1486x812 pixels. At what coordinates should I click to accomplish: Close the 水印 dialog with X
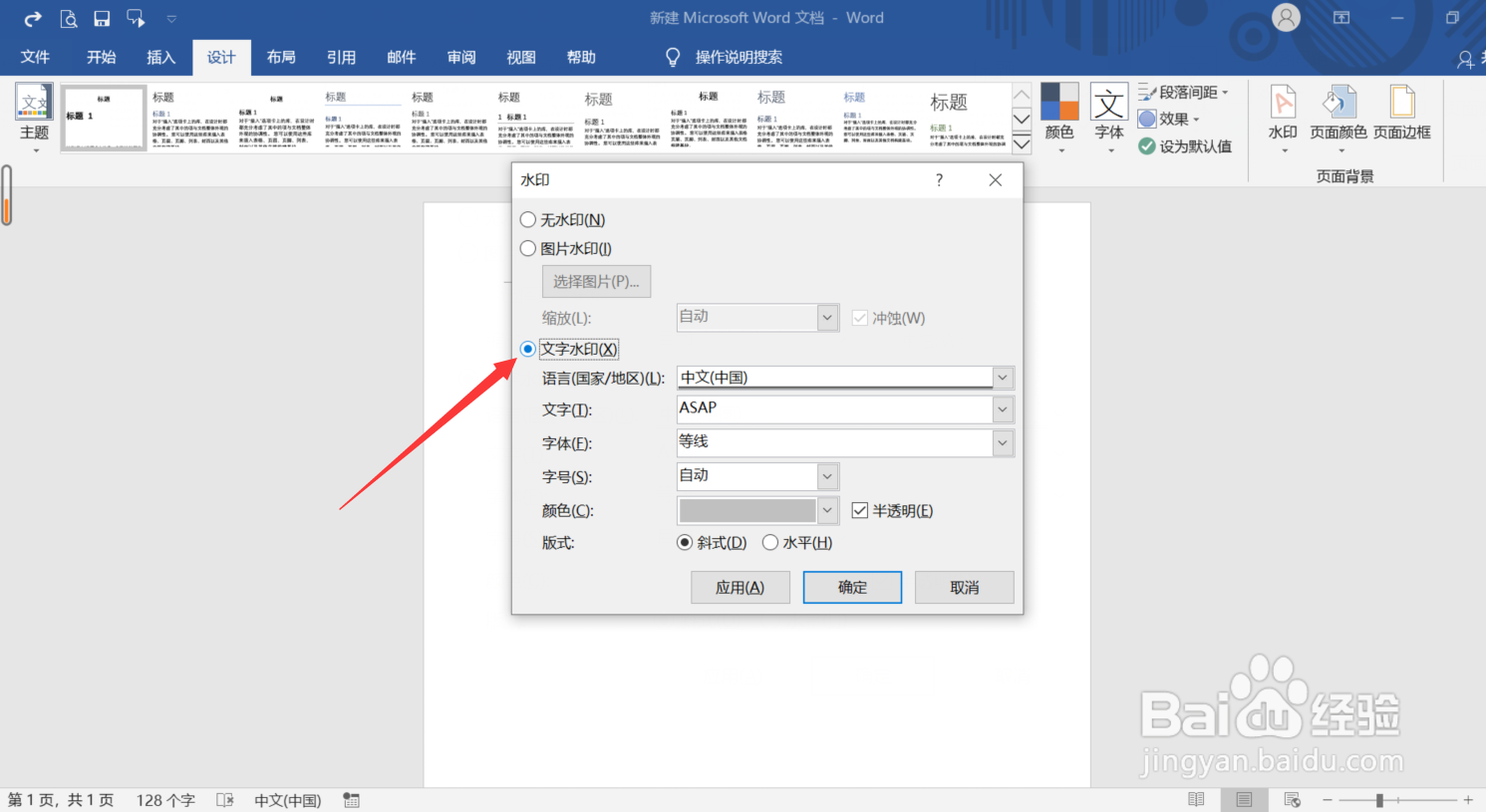995,180
